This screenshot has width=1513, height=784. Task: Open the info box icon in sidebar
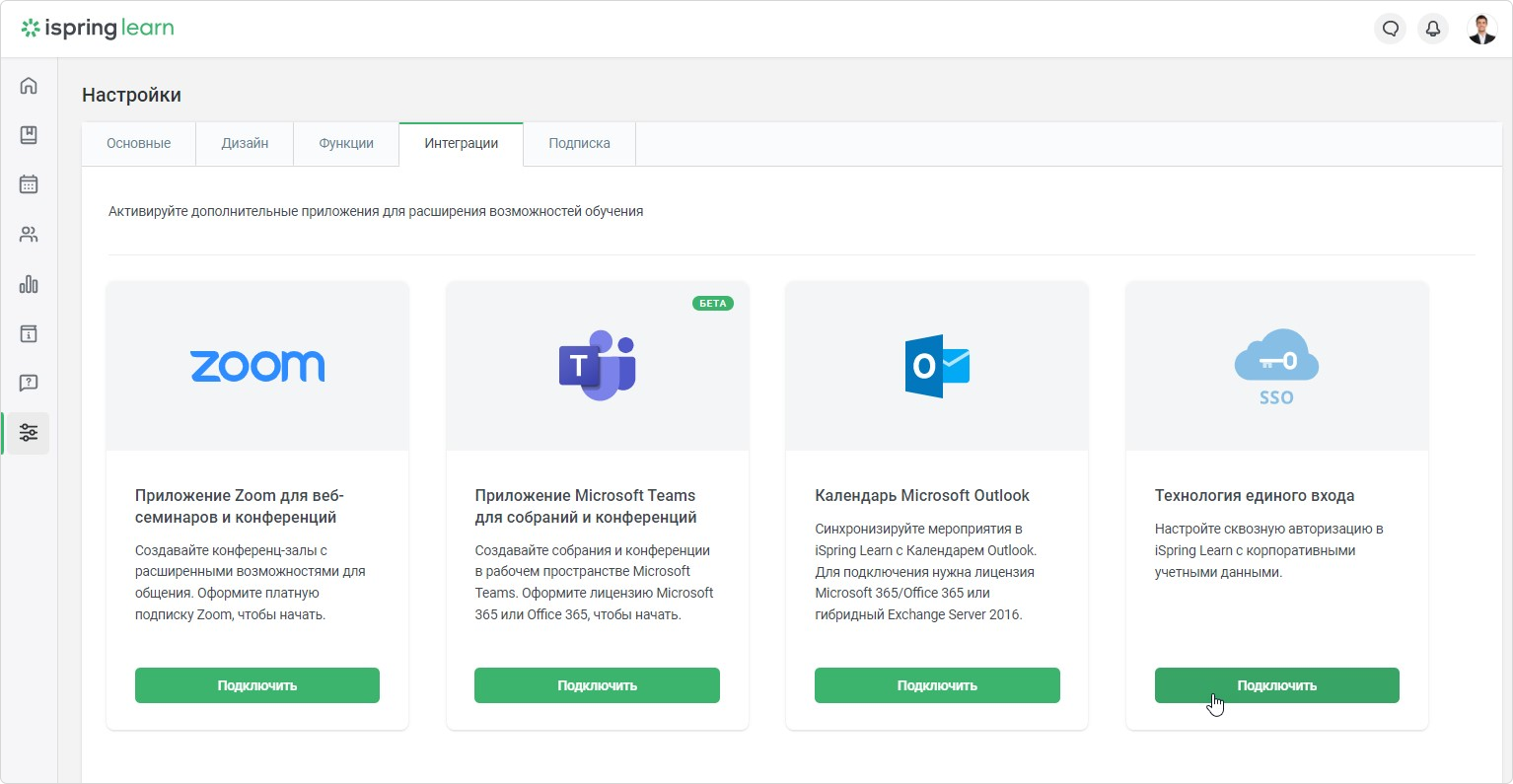[x=29, y=333]
